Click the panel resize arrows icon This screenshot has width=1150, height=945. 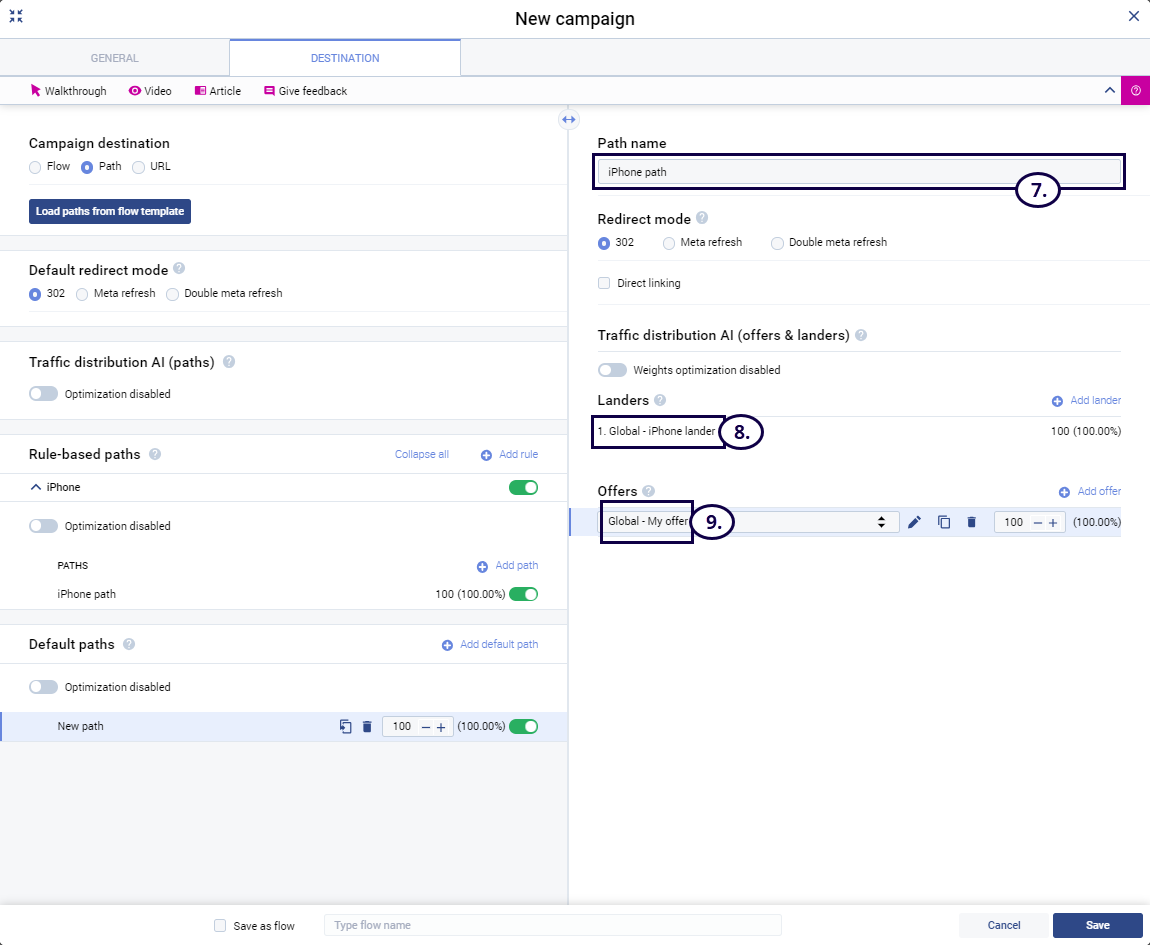click(x=568, y=120)
